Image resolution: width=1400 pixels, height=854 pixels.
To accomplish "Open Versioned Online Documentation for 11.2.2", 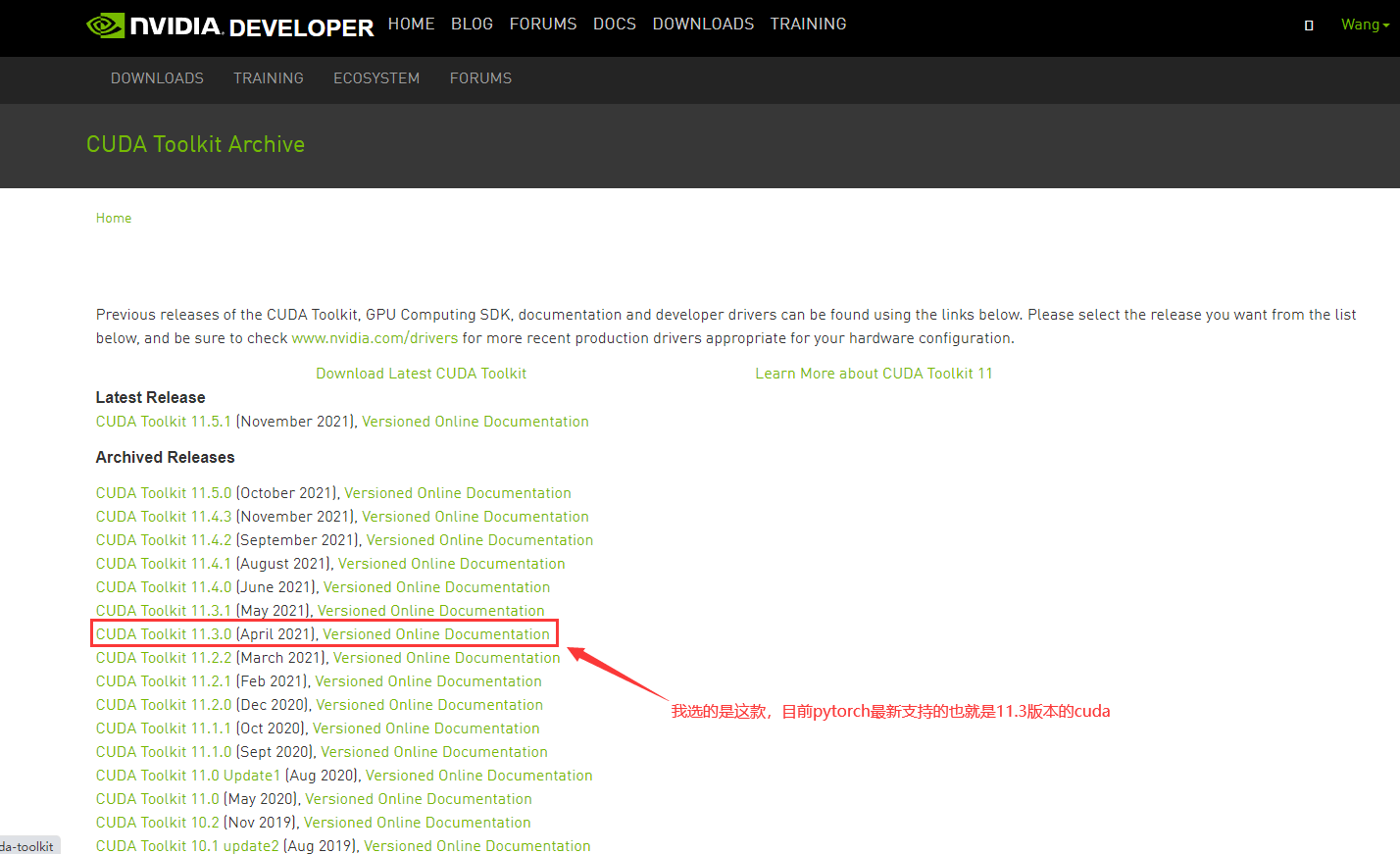I will [x=447, y=658].
